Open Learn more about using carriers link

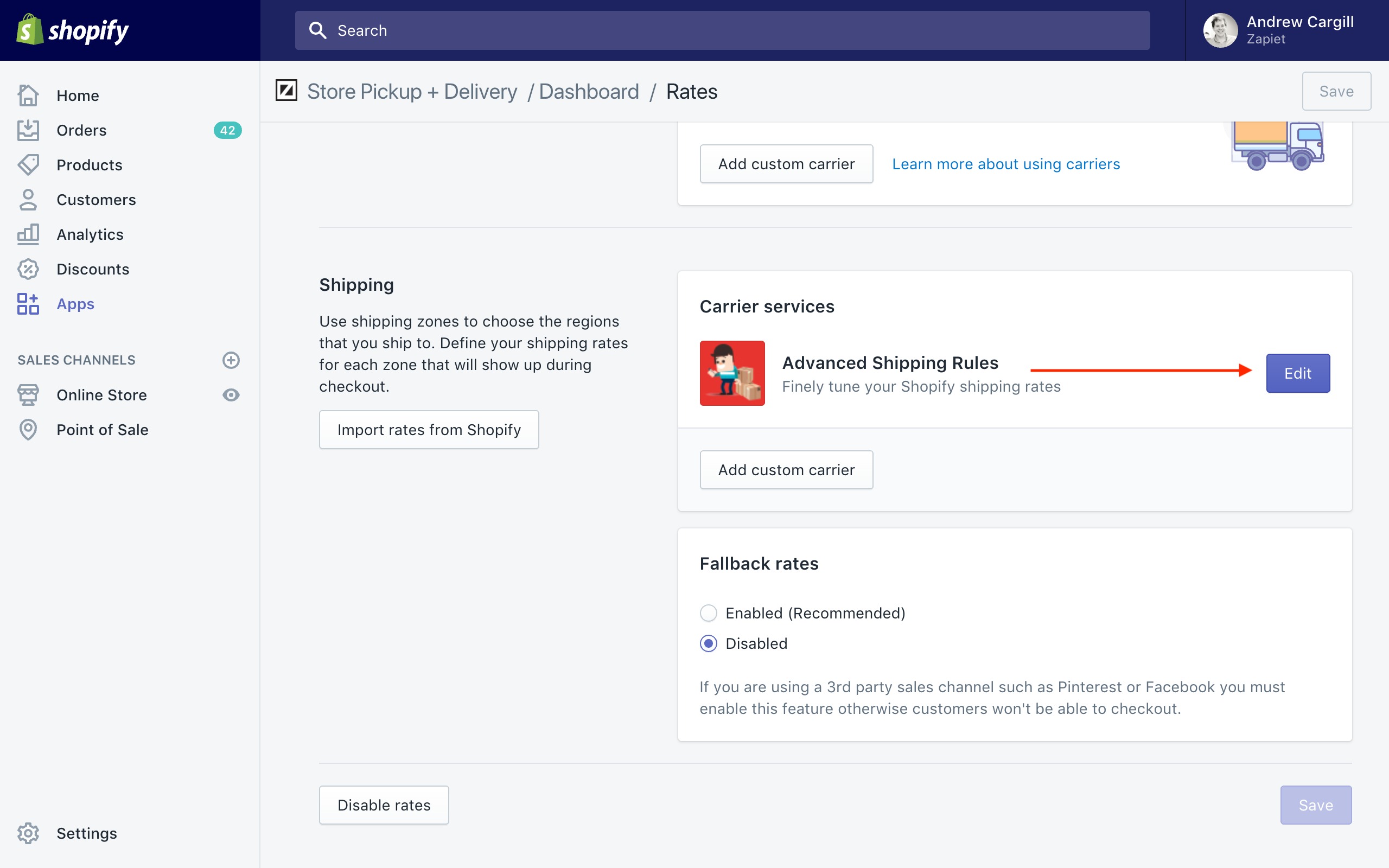click(1005, 164)
